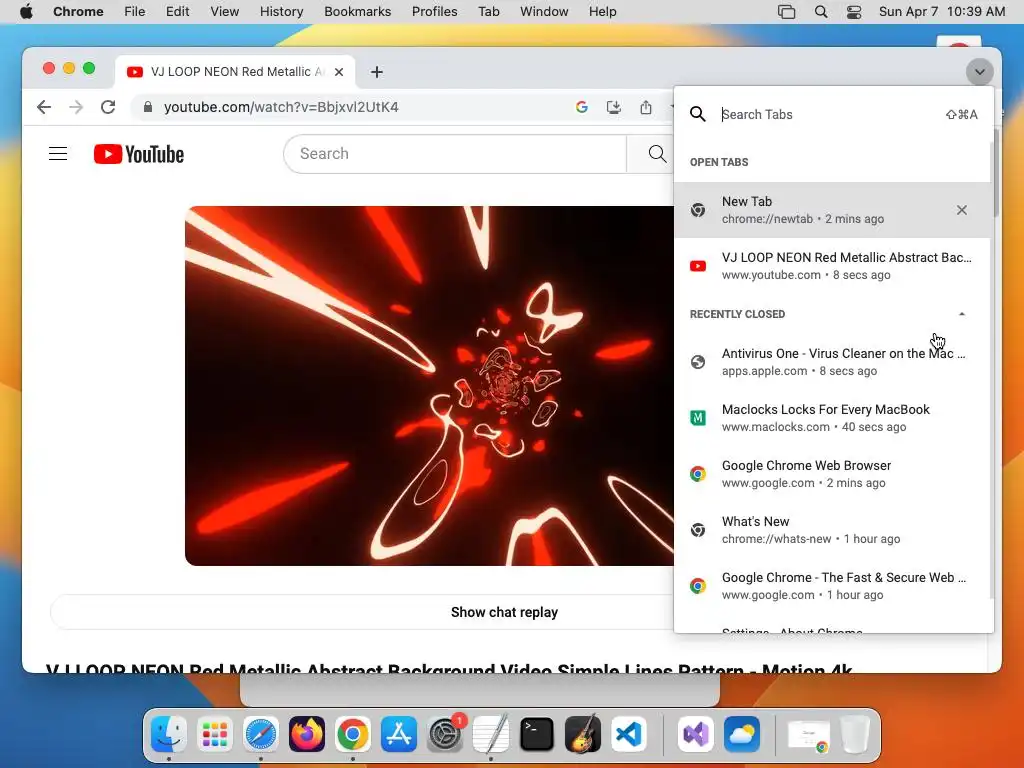
Task: Open System Settings from the Dock
Action: click(445, 734)
